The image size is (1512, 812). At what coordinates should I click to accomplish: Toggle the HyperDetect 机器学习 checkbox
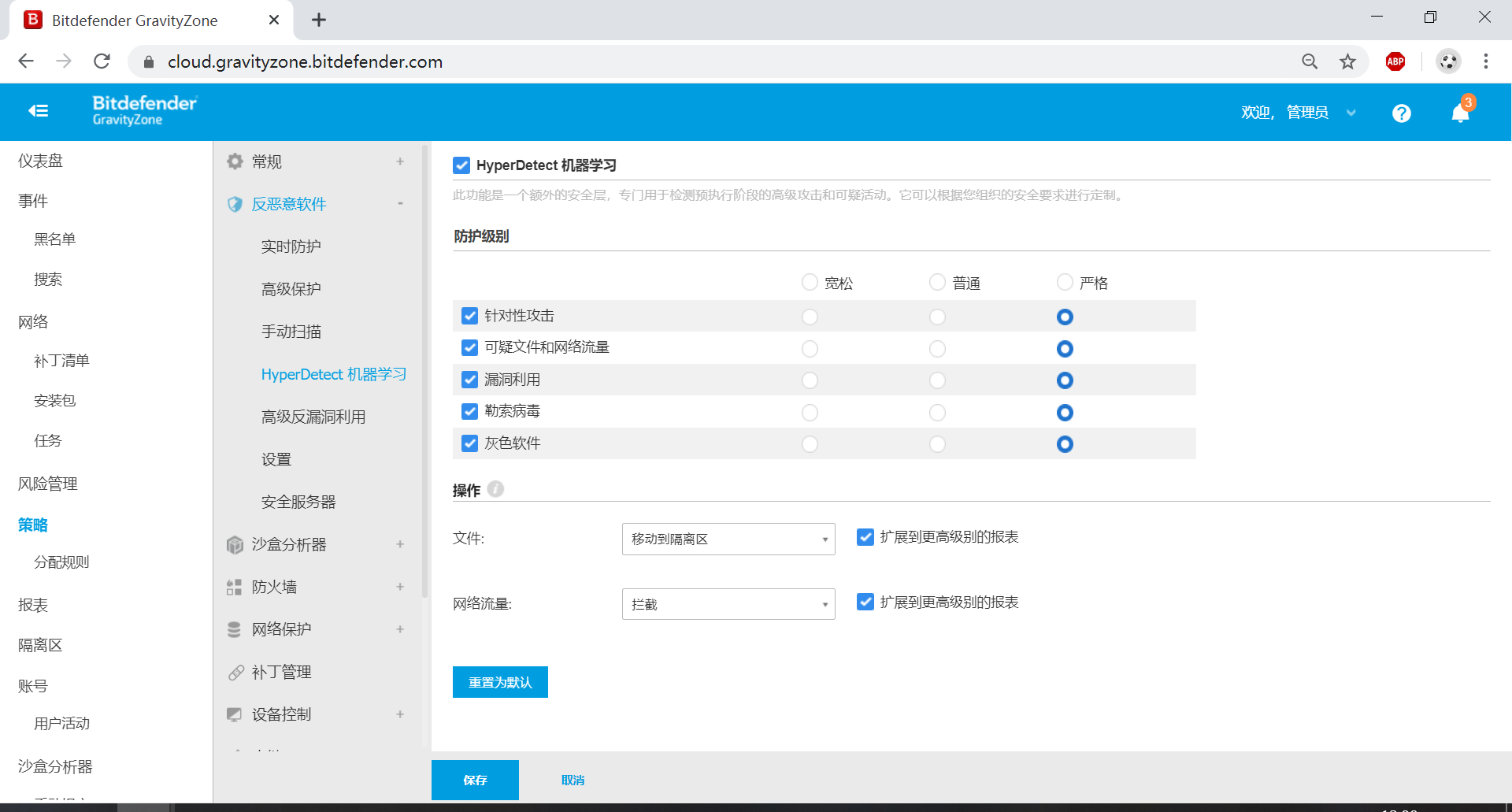pyautogui.click(x=461, y=165)
